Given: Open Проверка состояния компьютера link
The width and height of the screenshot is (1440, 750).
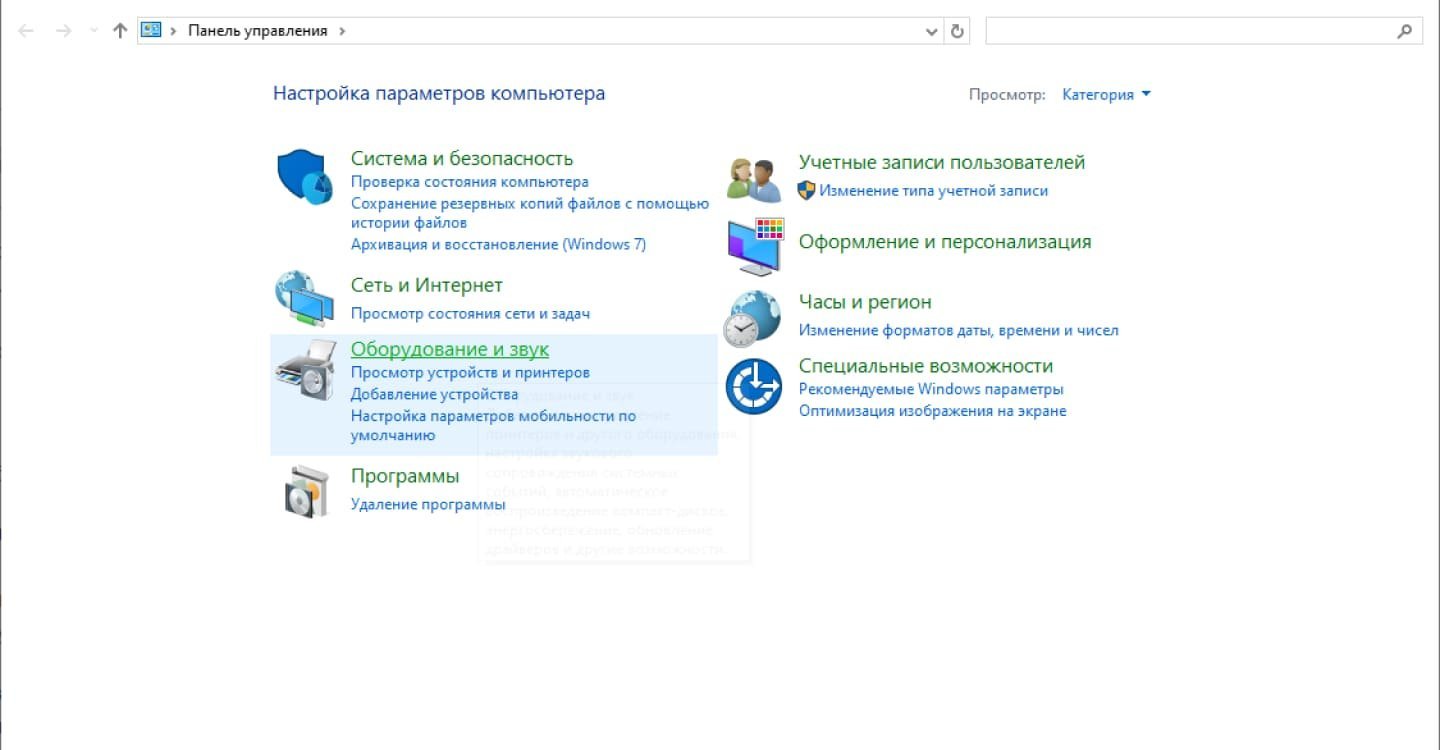Looking at the screenshot, I should tap(470, 182).
